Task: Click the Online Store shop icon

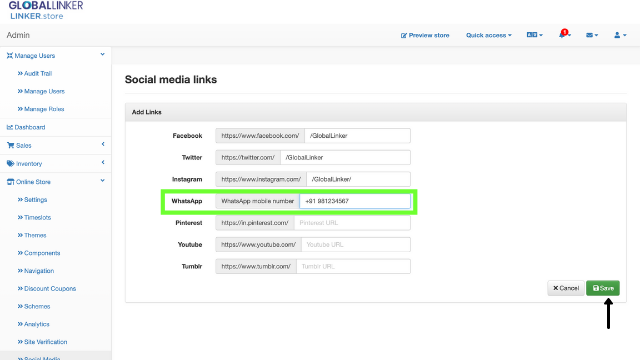Action: click(x=11, y=182)
